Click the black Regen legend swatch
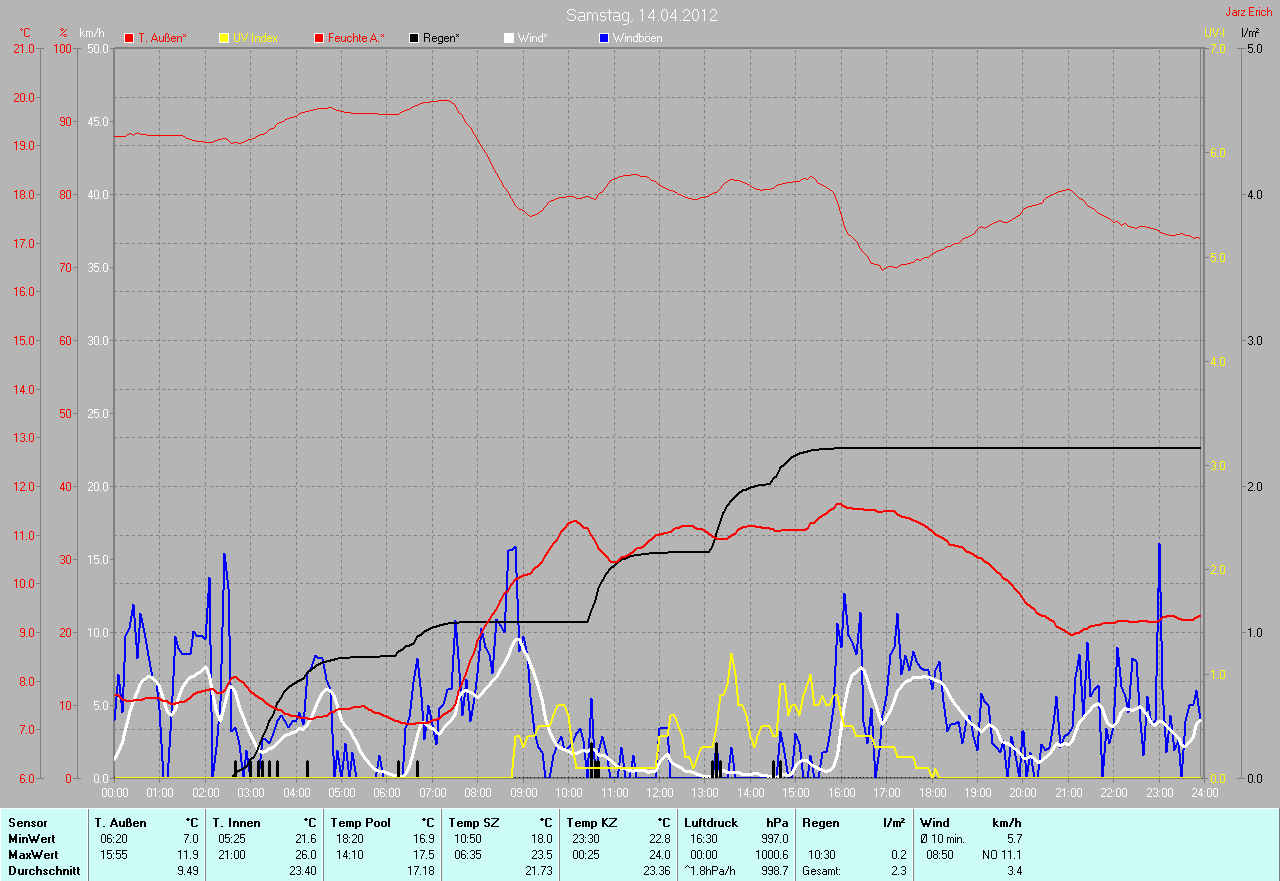1280x881 pixels. pyautogui.click(x=414, y=38)
